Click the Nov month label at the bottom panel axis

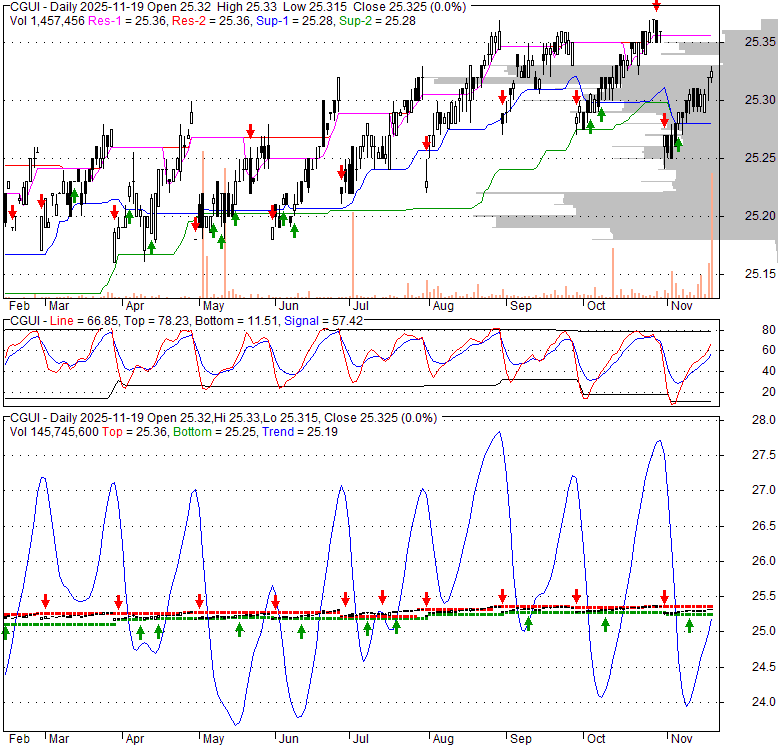[x=682, y=738]
